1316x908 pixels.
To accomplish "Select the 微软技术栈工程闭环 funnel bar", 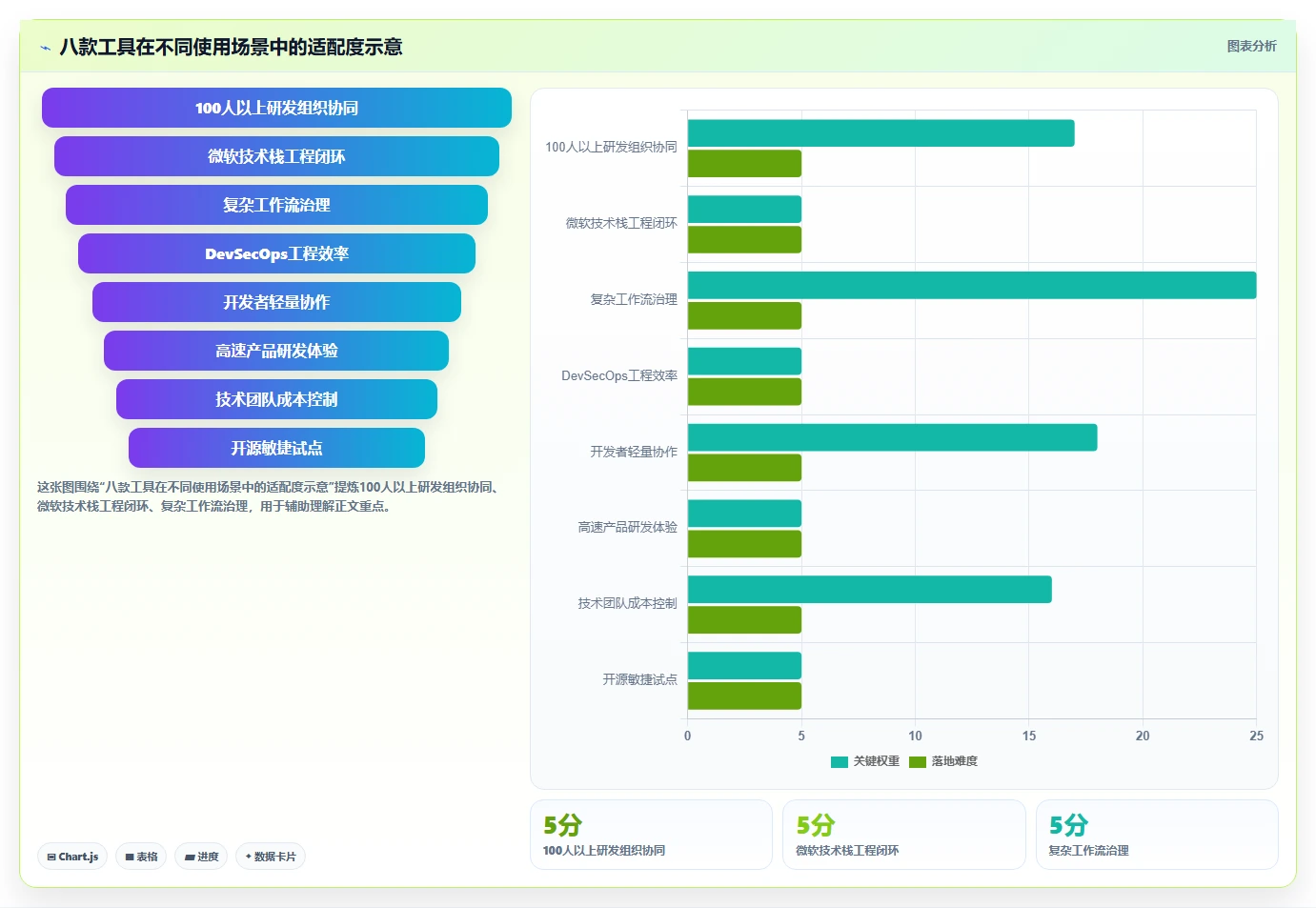I will (276, 156).
